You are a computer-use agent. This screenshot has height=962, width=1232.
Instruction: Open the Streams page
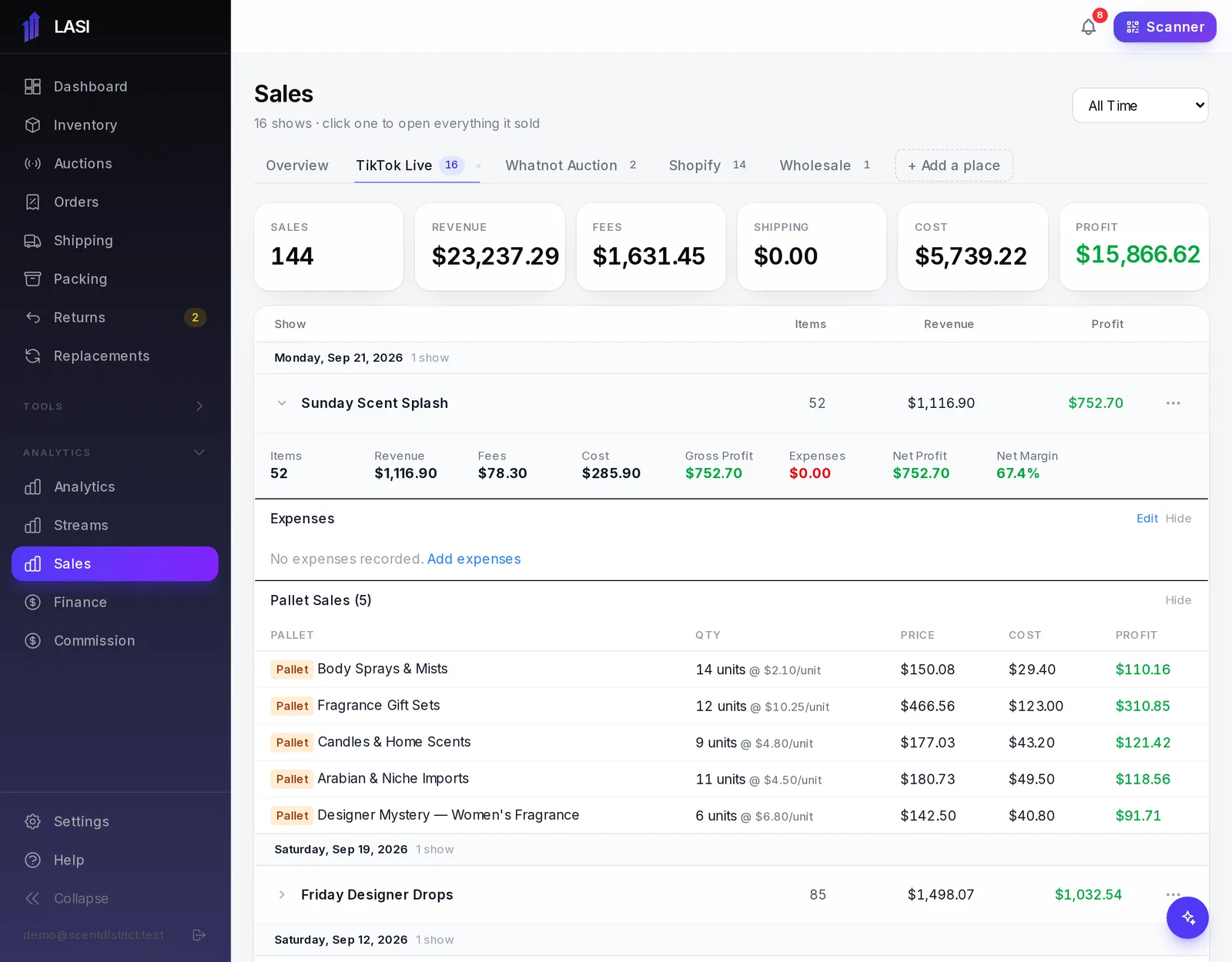pos(115,526)
